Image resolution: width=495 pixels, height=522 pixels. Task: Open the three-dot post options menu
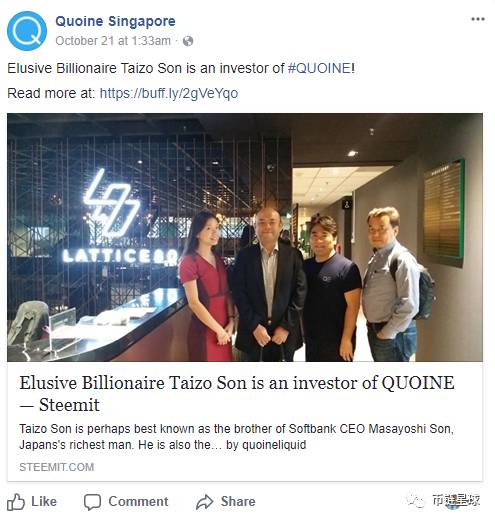pos(477,19)
